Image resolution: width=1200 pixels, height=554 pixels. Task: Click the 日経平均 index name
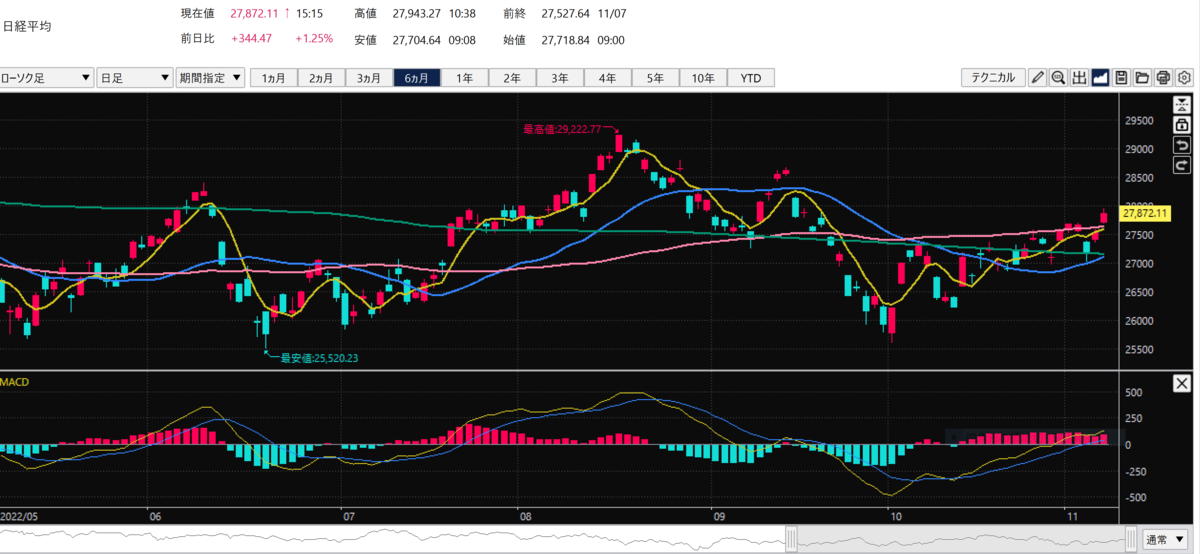click(27, 27)
